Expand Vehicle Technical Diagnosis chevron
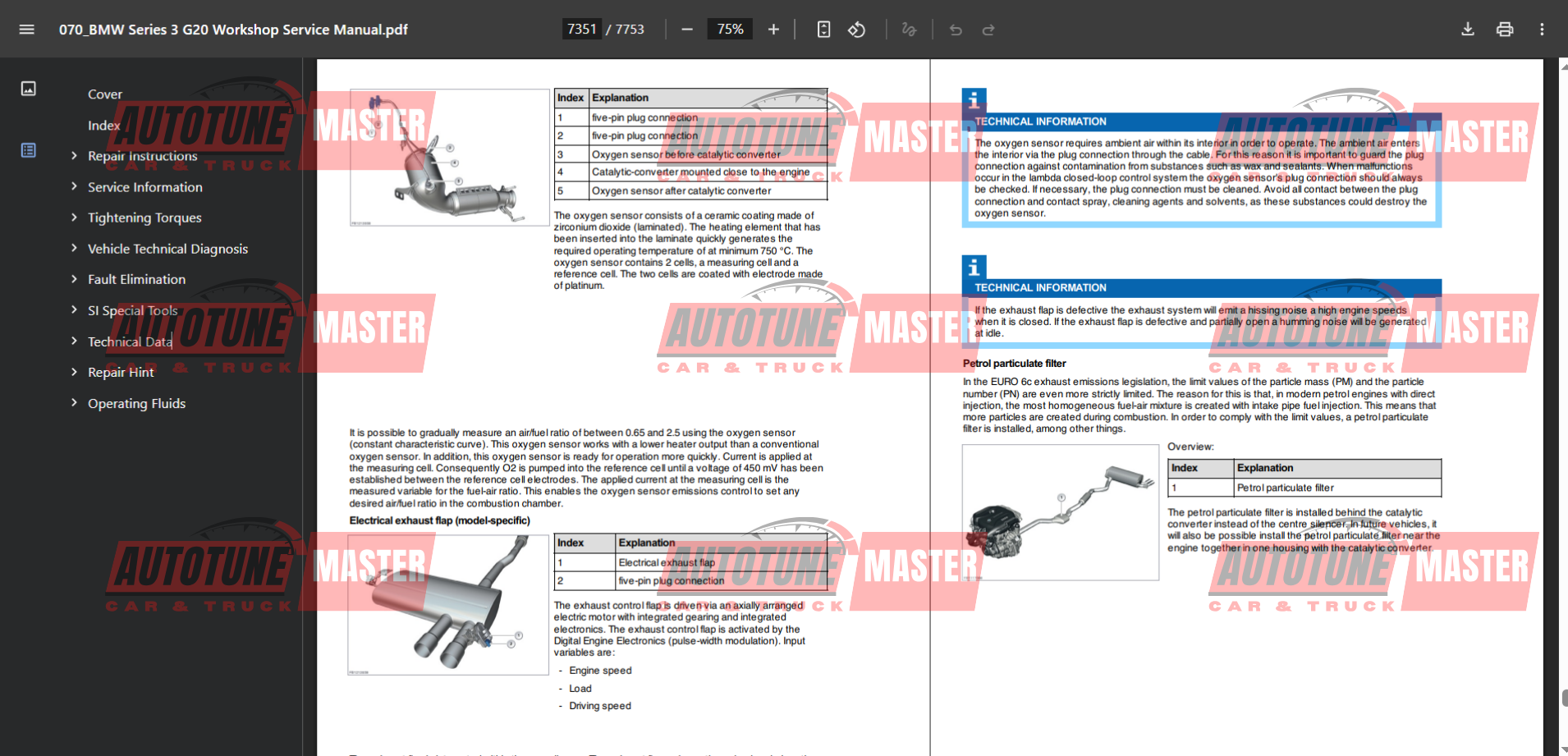Viewport: 1568px width, 756px height. [x=74, y=249]
